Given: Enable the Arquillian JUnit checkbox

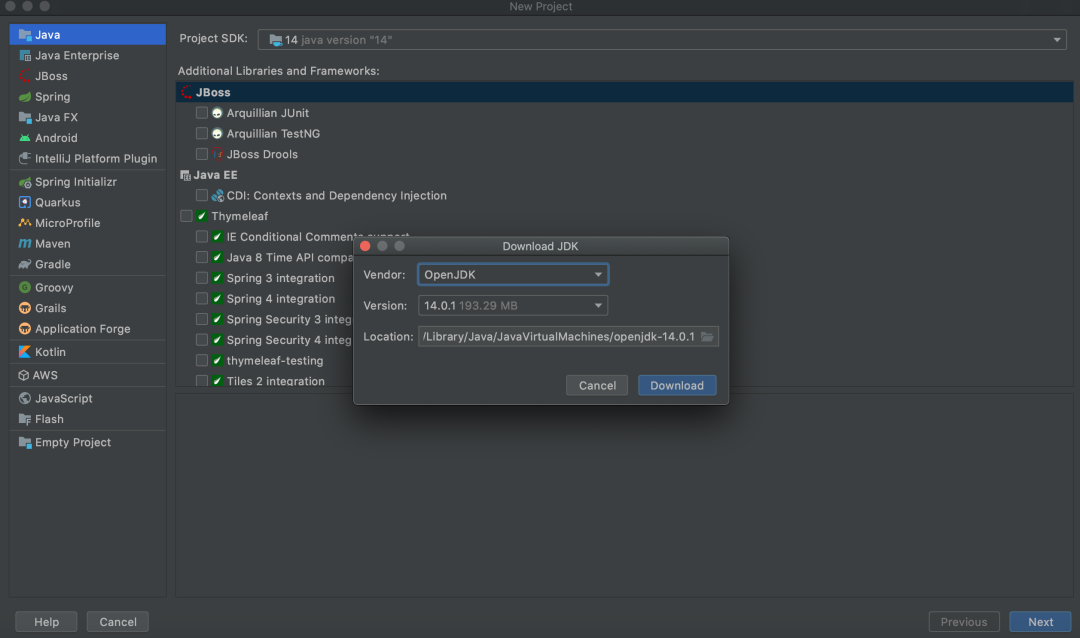Looking at the screenshot, I should 201,112.
